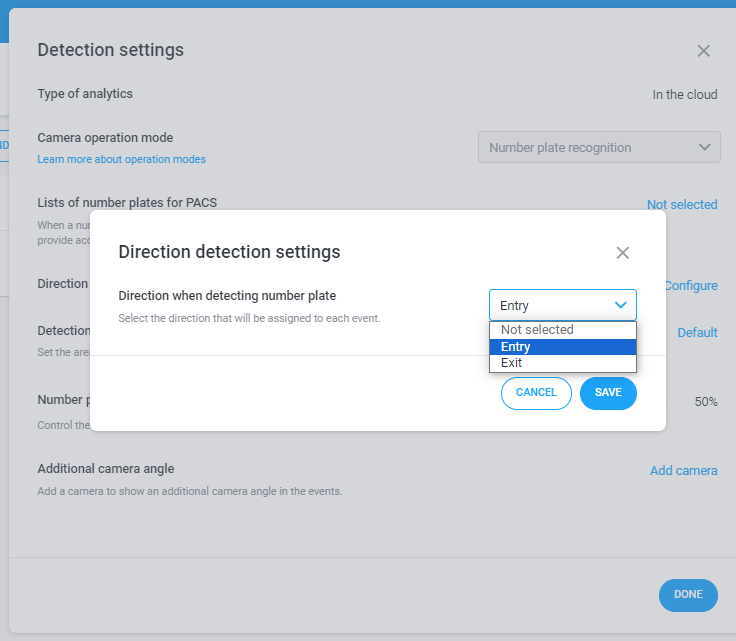This screenshot has width=736, height=641.
Task: Save the direction detection settings
Action: click(x=608, y=393)
